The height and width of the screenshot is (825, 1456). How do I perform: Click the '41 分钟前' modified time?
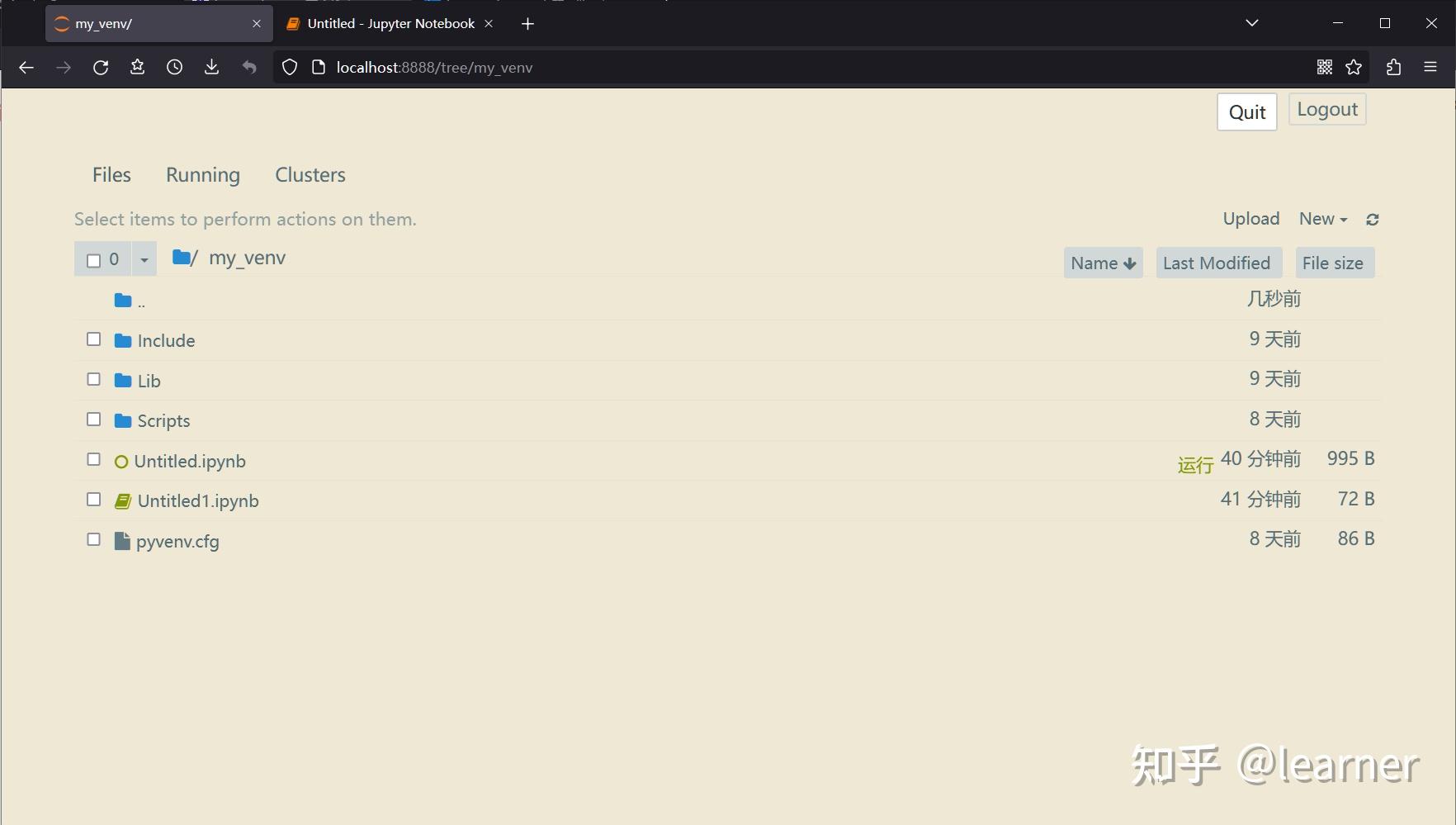tap(1260, 499)
